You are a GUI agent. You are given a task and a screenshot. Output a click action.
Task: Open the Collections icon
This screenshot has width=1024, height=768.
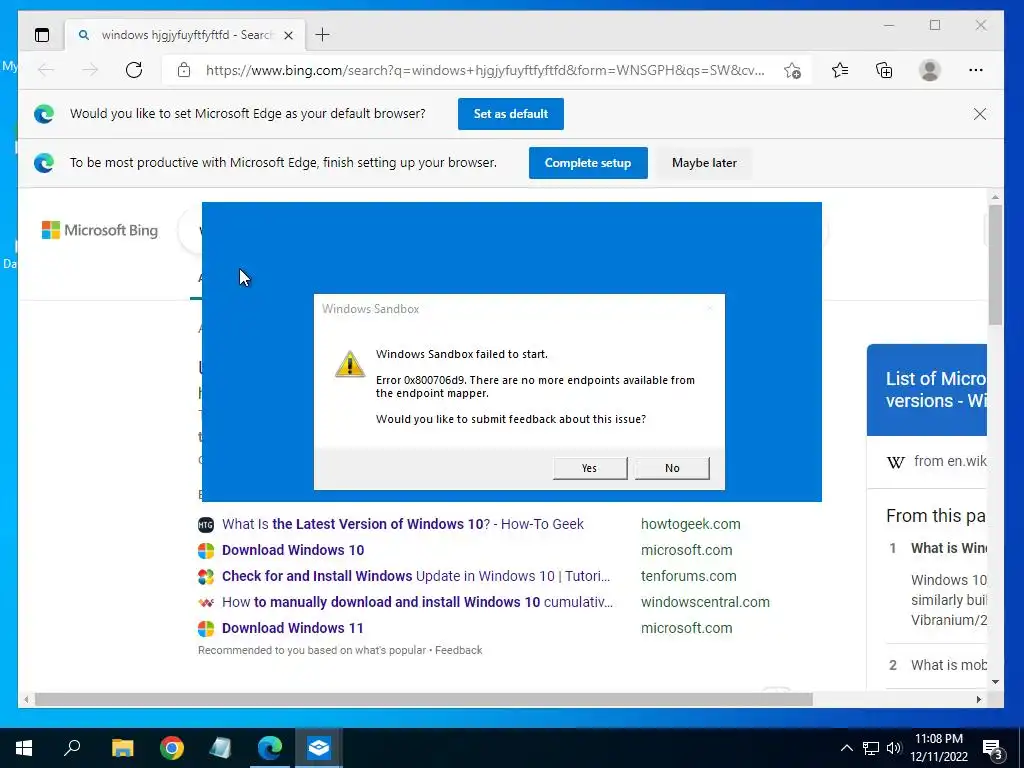pos(884,70)
